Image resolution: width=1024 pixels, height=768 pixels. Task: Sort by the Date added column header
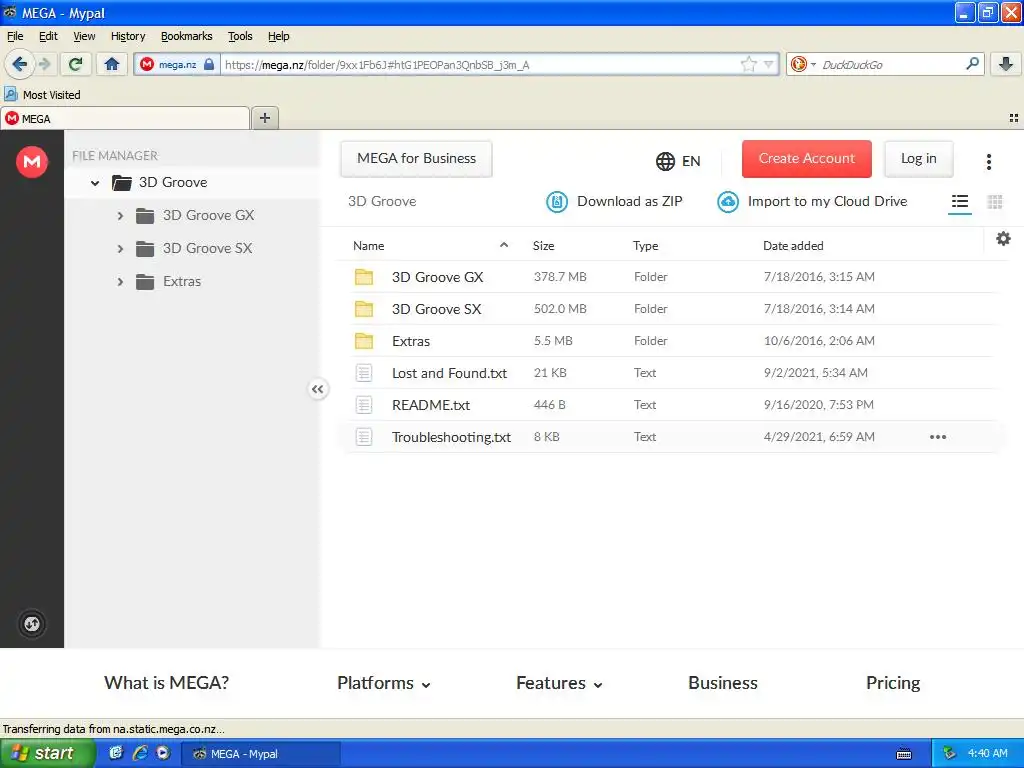[793, 246]
